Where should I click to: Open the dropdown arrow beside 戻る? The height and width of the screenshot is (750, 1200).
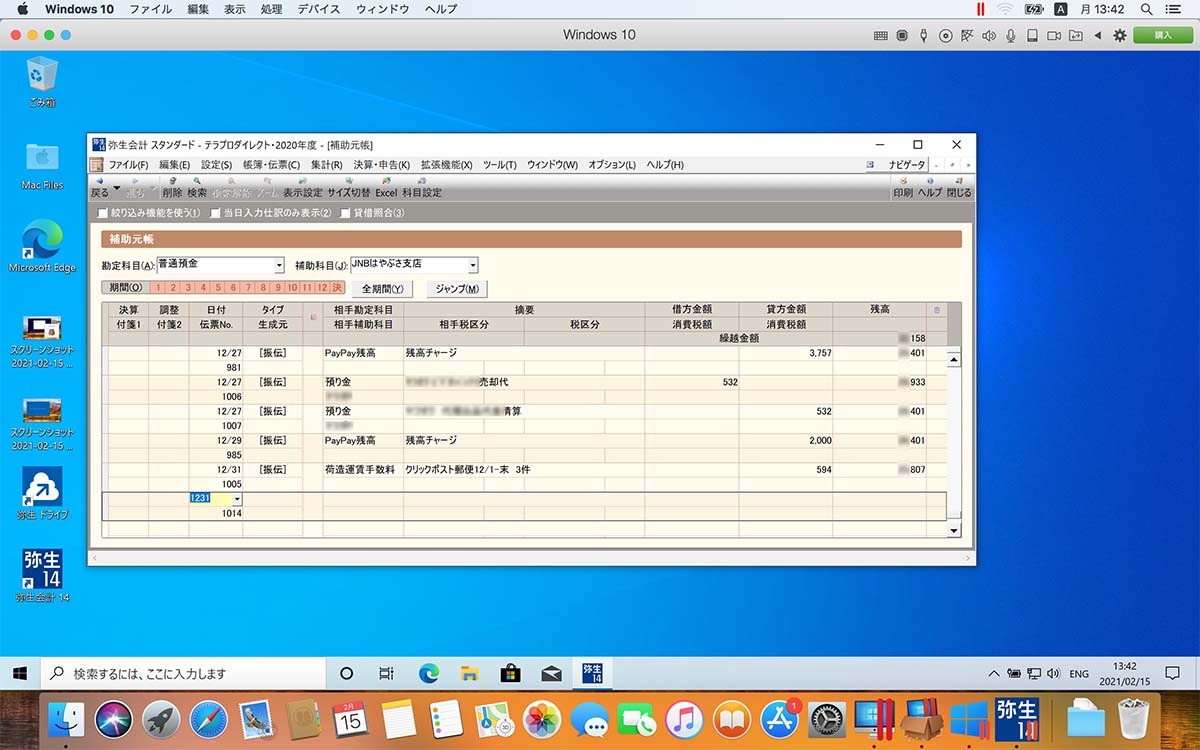117,187
